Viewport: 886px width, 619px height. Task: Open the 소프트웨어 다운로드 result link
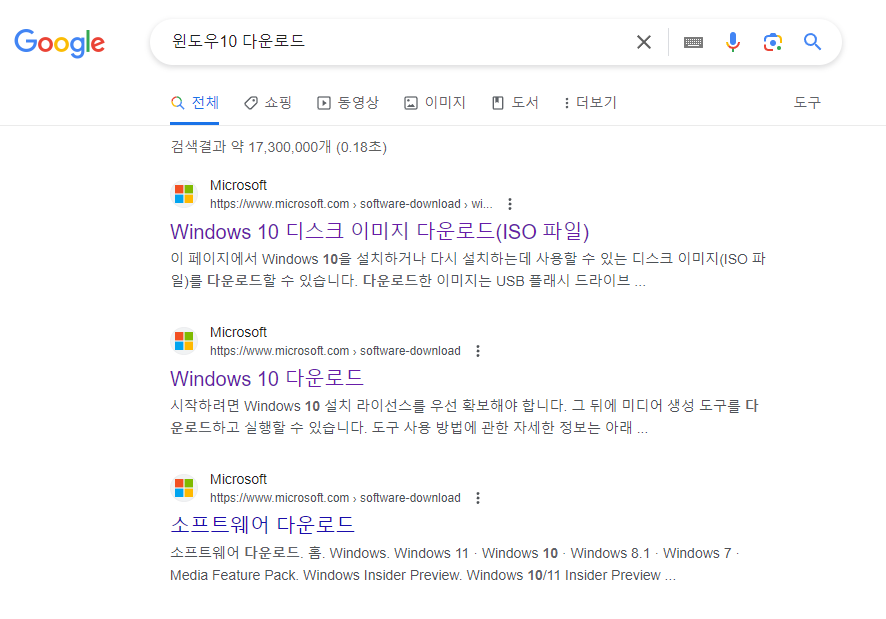[262, 525]
